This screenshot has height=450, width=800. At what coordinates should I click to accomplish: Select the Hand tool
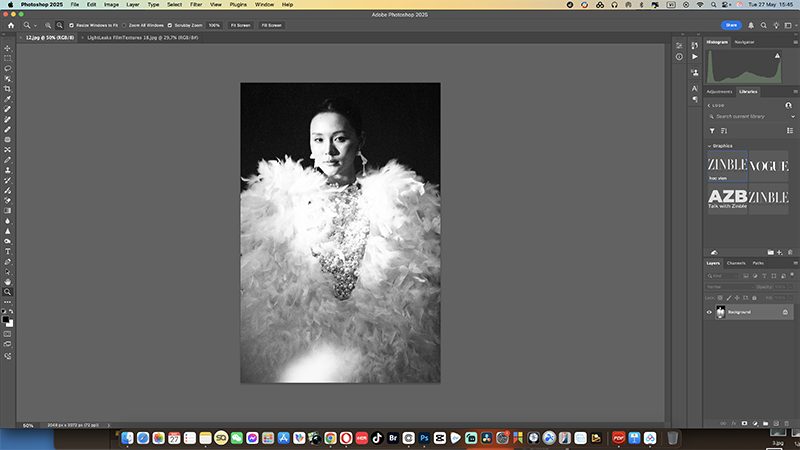(7, 281)
